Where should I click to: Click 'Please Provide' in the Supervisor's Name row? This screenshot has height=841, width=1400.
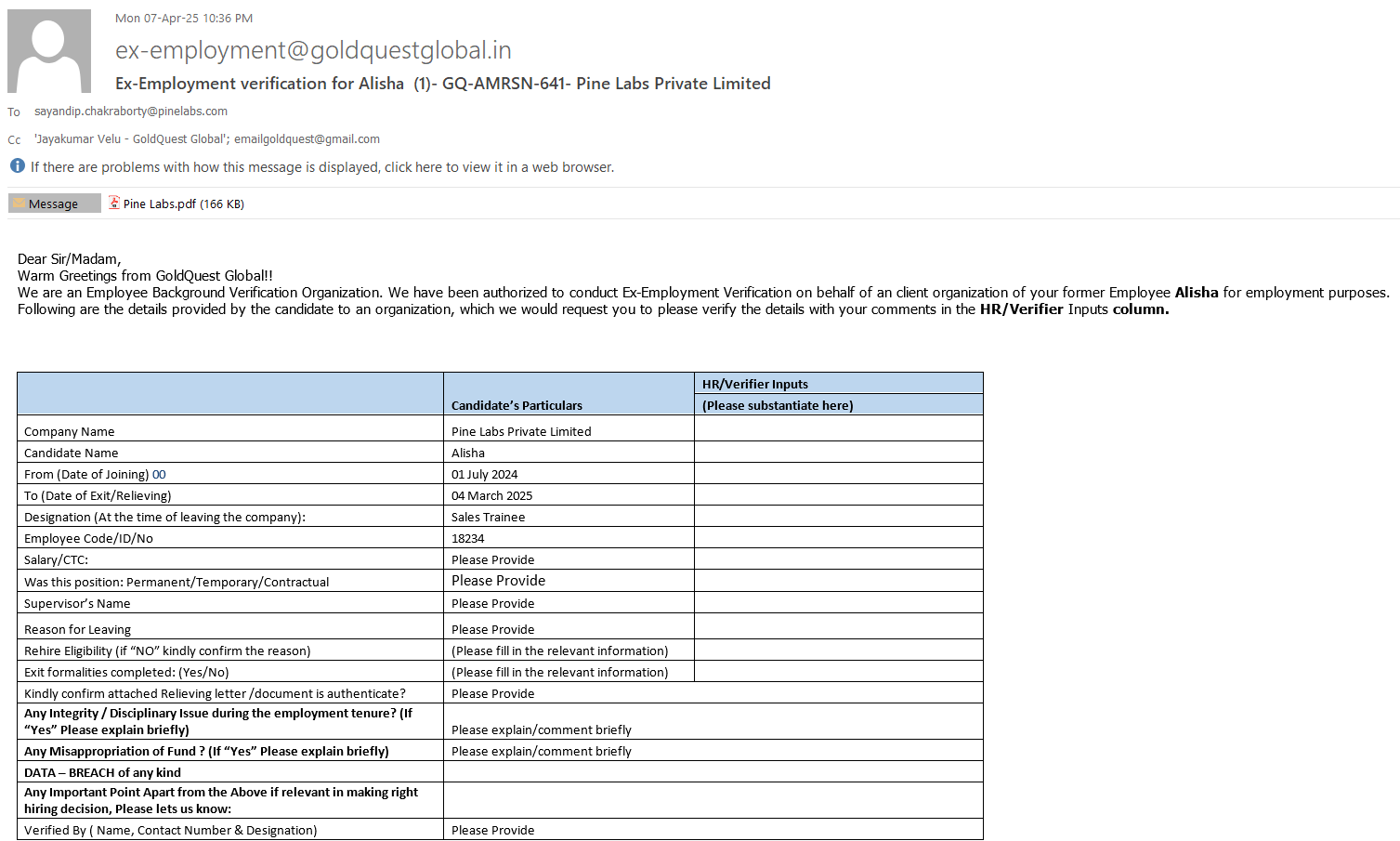[x=493, y=603]
